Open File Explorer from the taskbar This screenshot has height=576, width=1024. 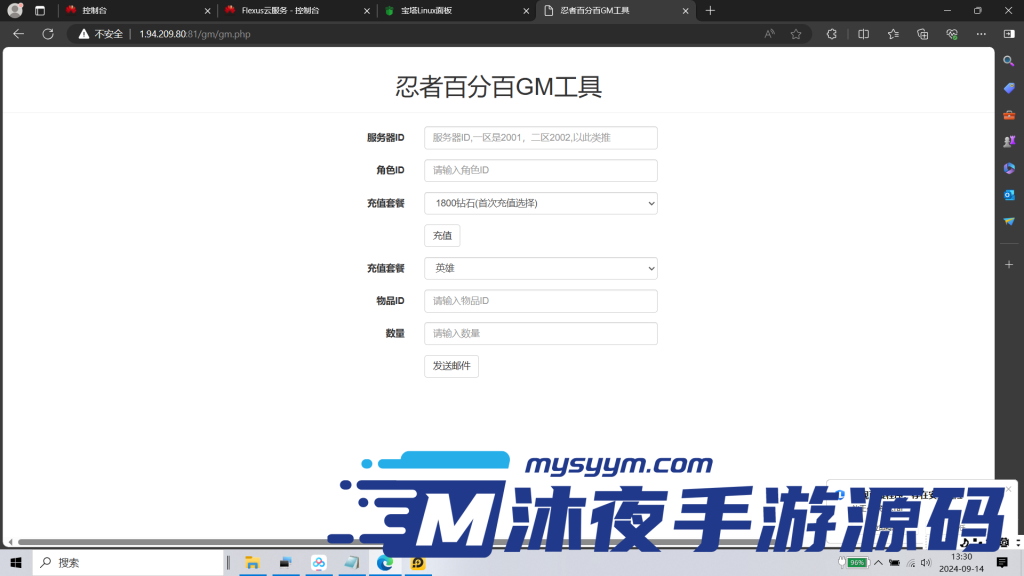coord(252,563)
